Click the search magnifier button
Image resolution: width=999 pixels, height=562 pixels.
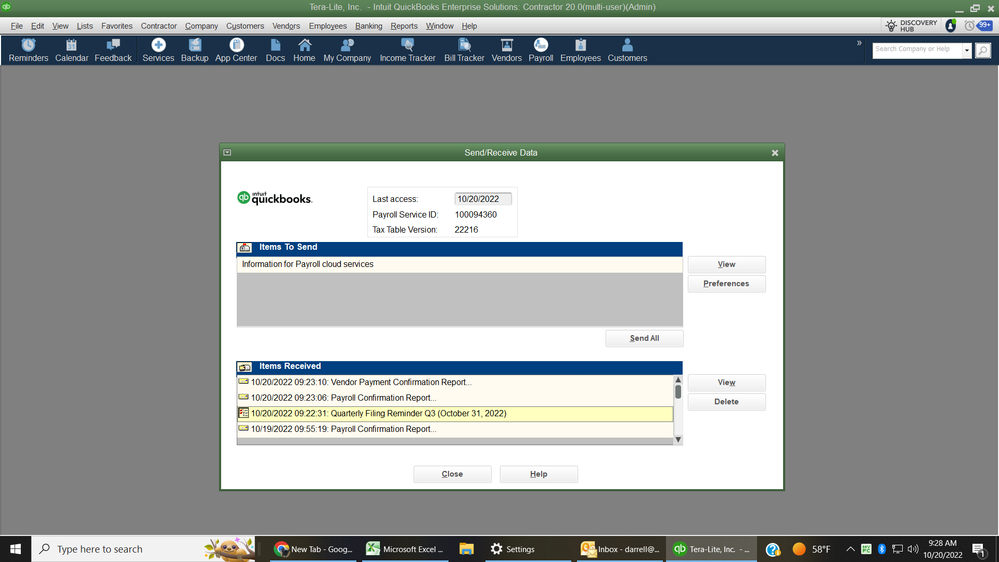tap(983, 50)
